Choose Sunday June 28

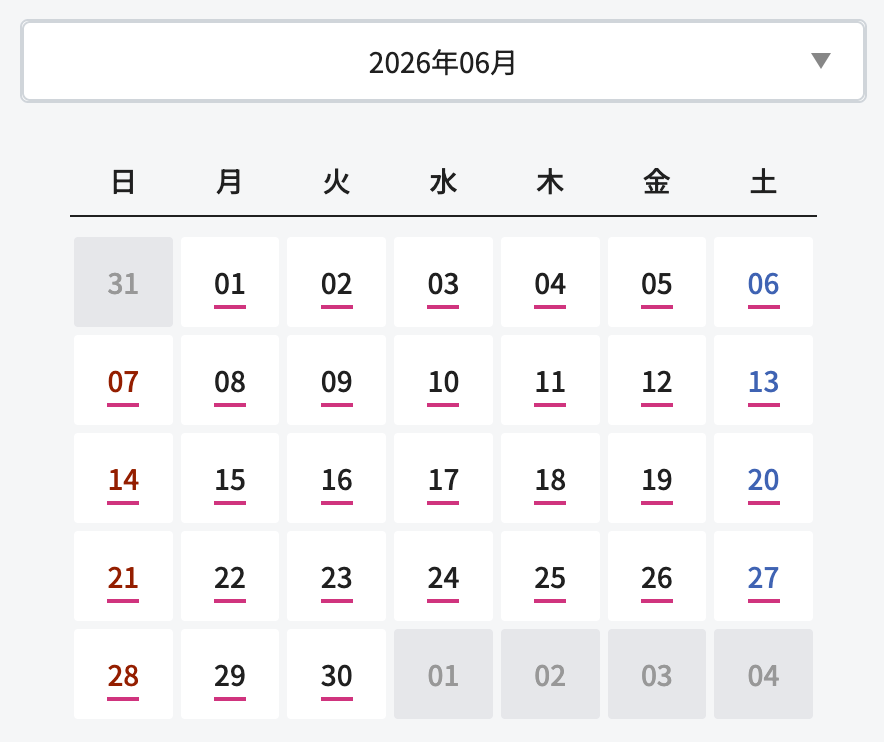tap(123, 674)
